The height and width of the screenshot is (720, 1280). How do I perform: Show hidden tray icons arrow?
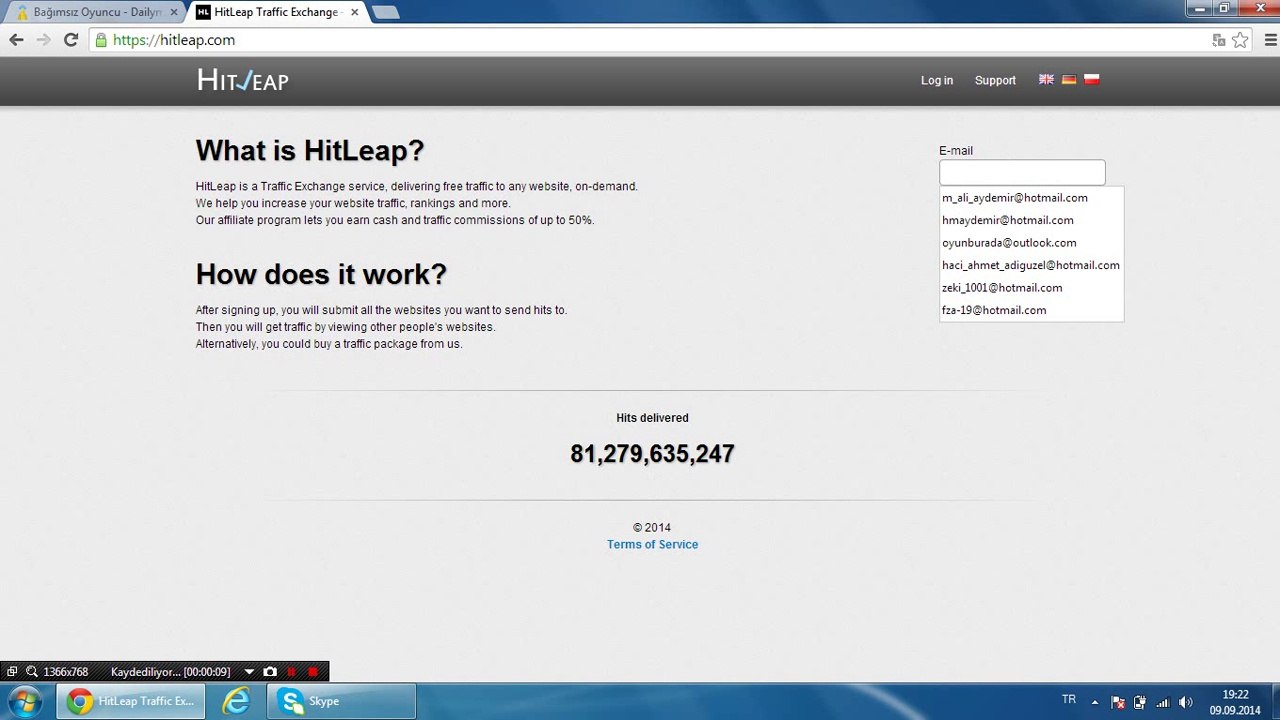1095,702
